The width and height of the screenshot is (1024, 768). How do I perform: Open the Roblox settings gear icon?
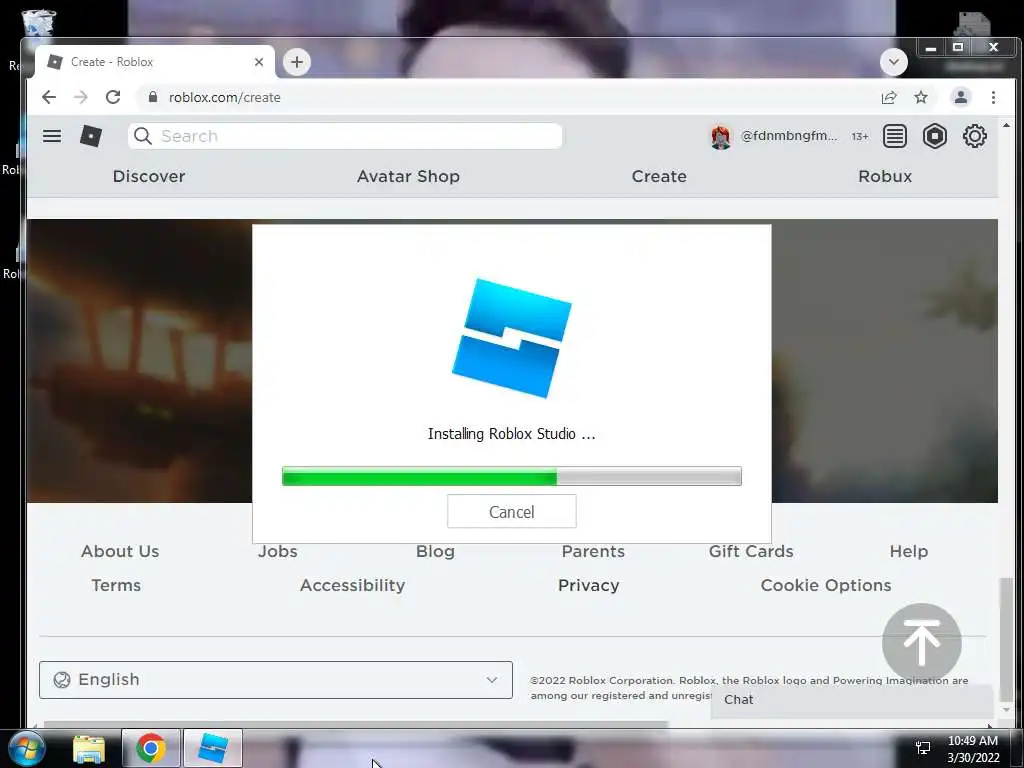pyautogui.click(x=974, y=136)
